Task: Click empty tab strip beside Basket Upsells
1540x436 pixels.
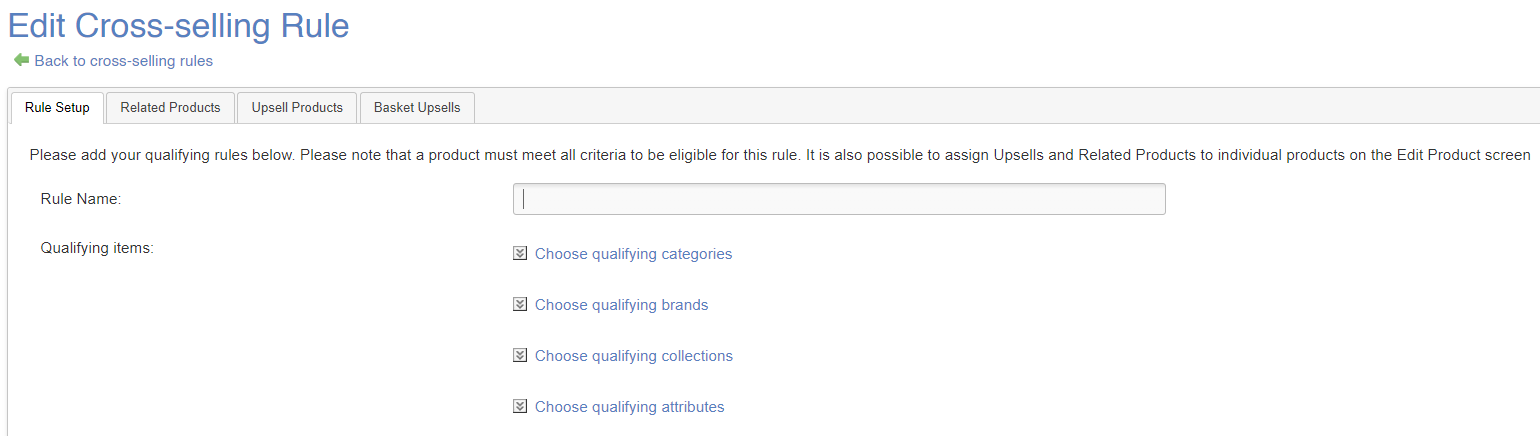Action: point(1000,107)
